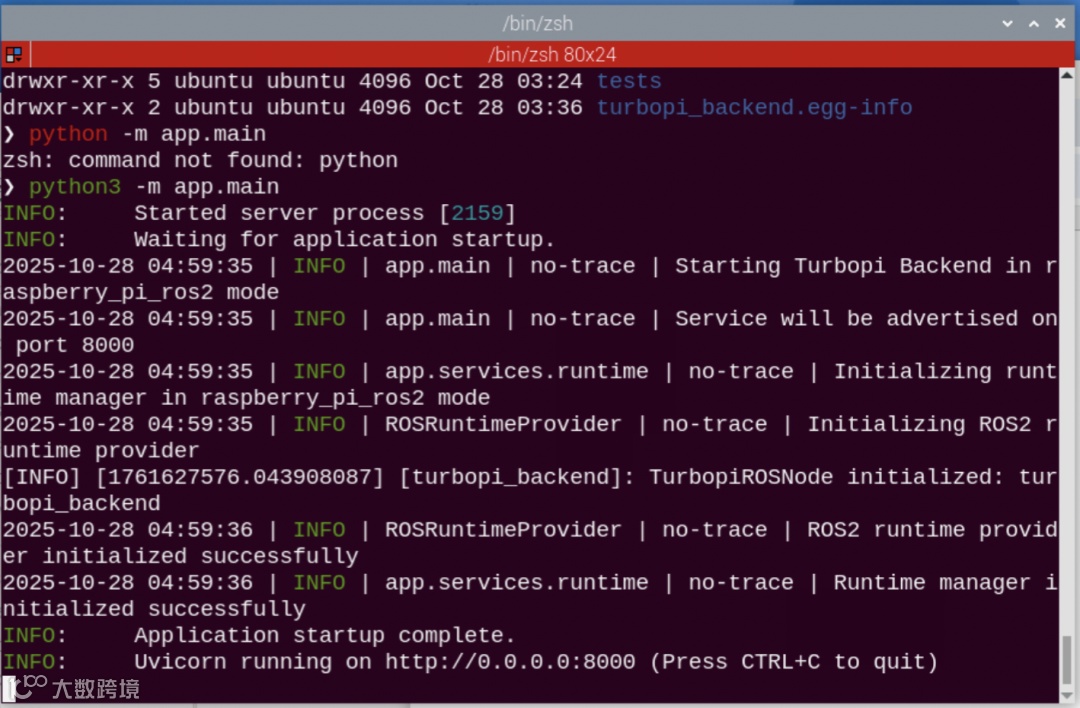
Task: Maximize the /bin/zsh terminal window
Action: pyautogui.click(x=1034, y=23)
